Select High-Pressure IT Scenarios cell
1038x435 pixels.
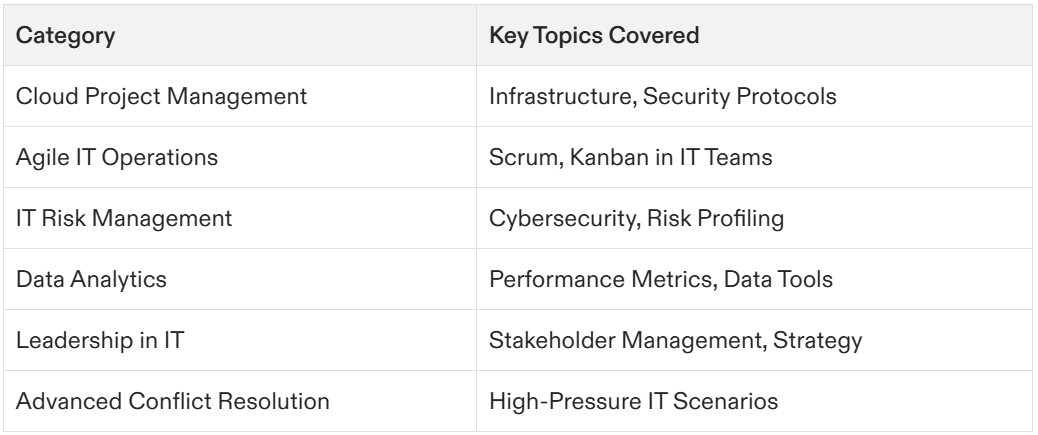coord(754,401)
